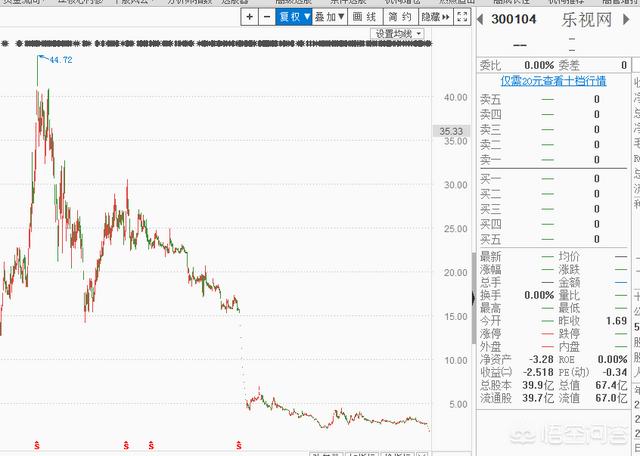640x456 pixels.
Task: Click the 收益(三) -2.518 value
Action: click(x=538, y=372)
